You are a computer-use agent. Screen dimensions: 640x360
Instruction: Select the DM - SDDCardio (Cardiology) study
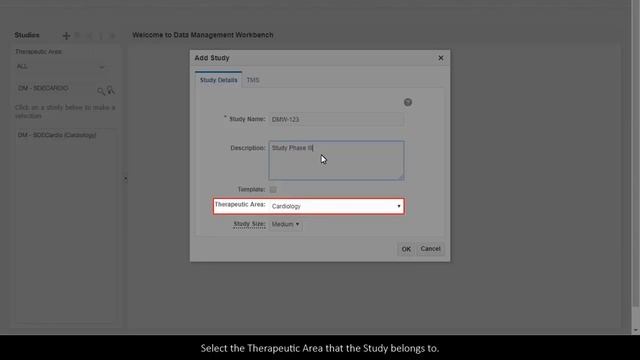(x=57, y=135)
